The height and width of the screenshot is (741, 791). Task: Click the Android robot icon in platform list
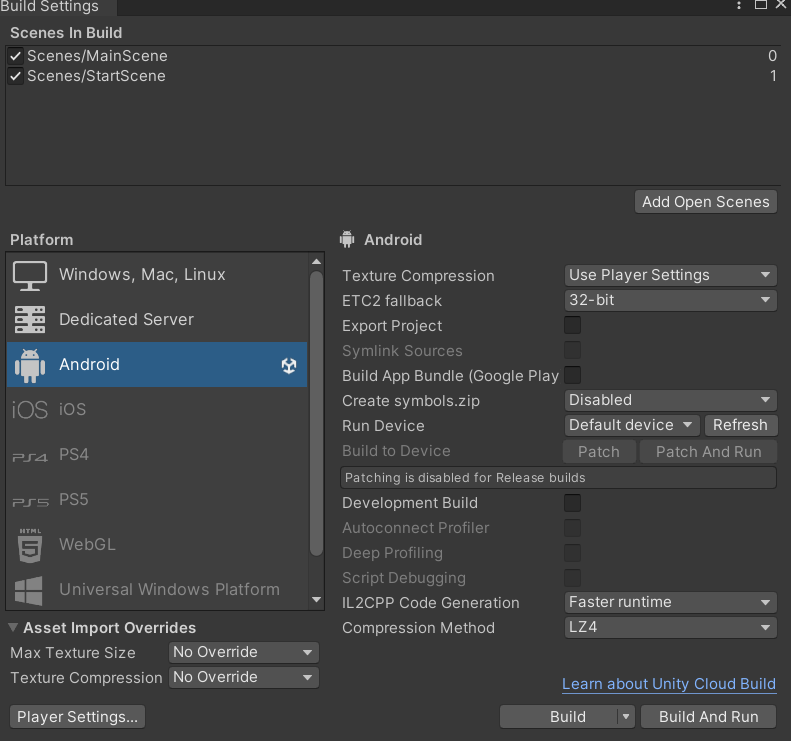[x=30, y=365]
